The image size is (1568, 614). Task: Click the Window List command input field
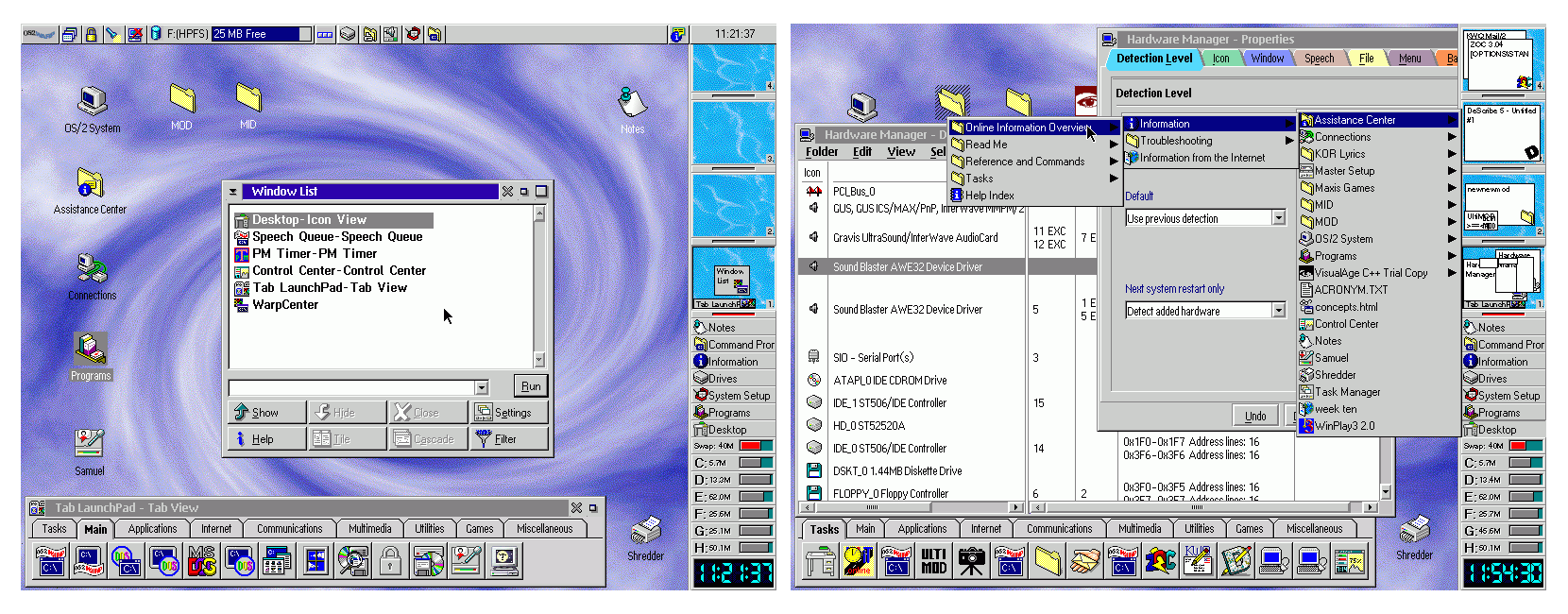tap(351, 387)
